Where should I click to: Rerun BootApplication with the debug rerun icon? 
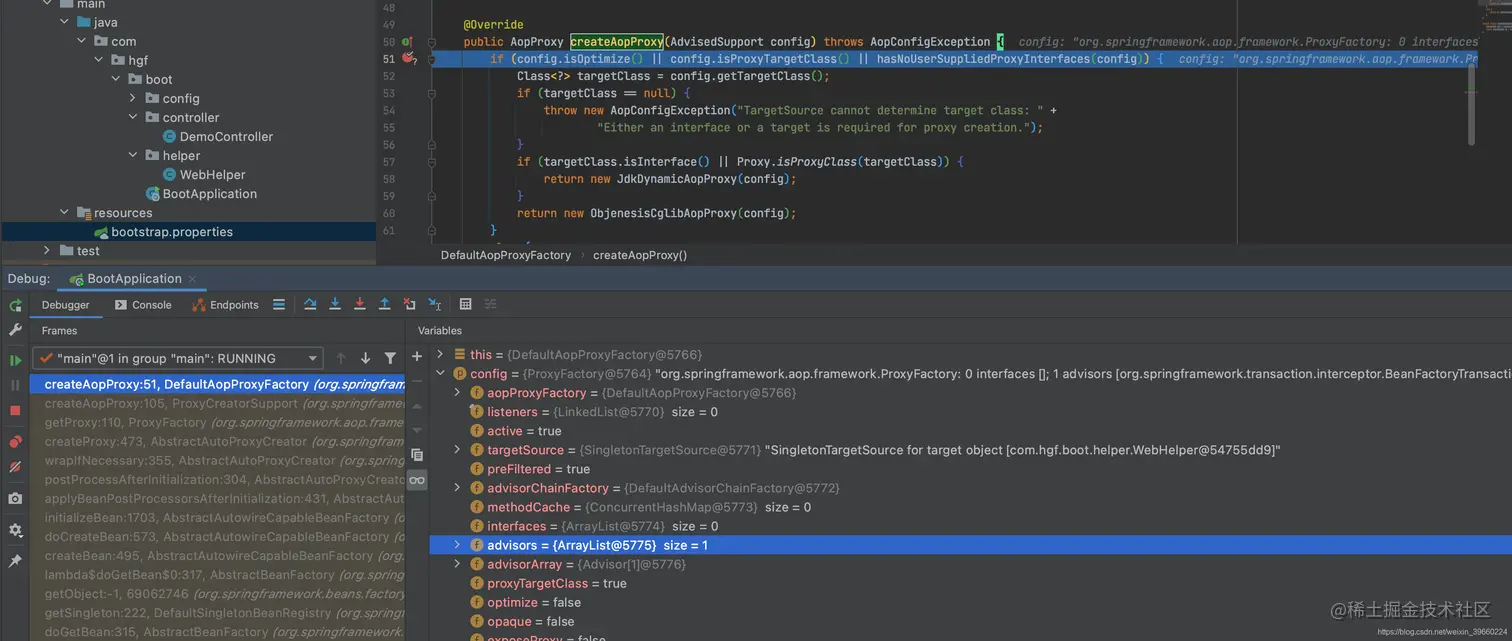(x=15, y=306)
